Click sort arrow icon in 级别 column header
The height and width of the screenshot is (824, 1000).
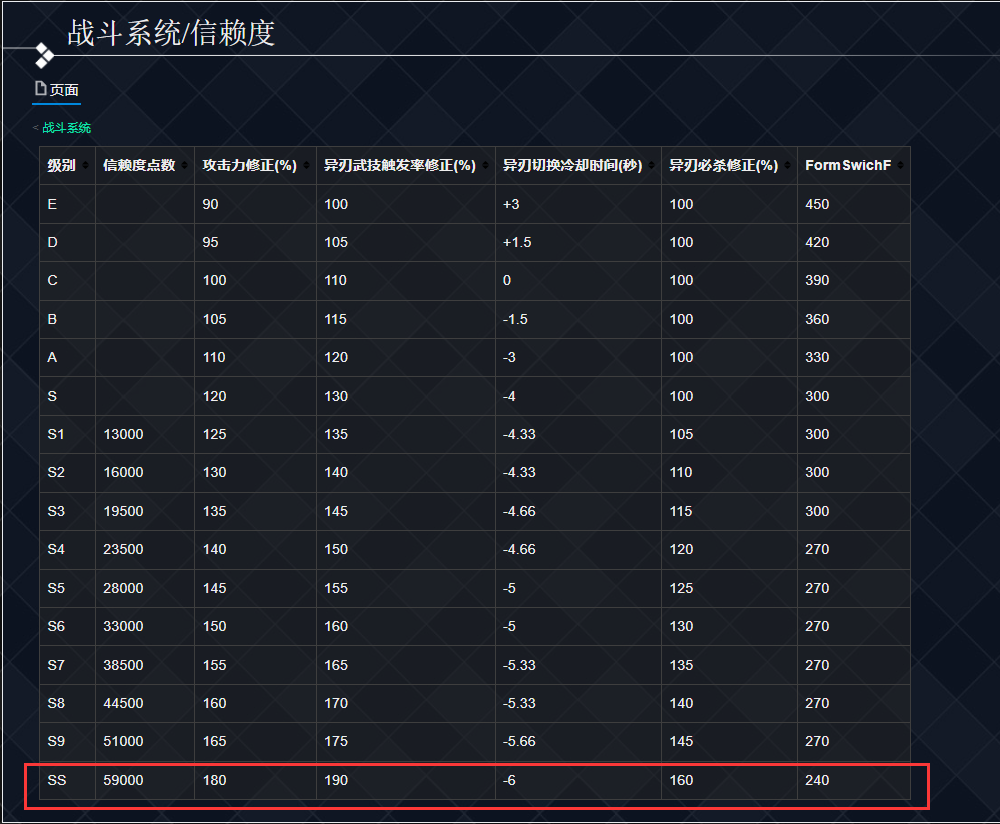[85, 166]
